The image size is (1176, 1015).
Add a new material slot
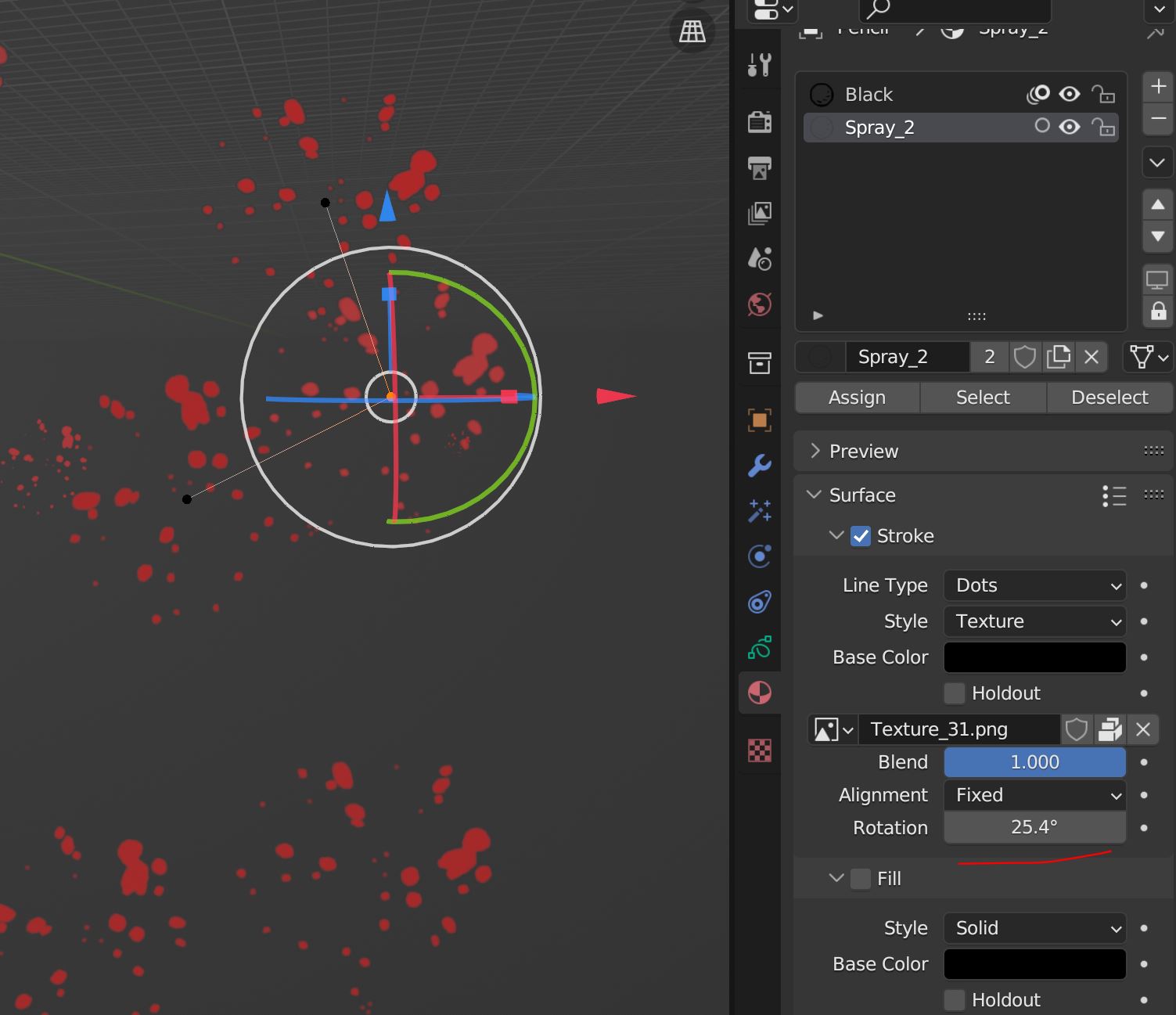pos(1158,86)
